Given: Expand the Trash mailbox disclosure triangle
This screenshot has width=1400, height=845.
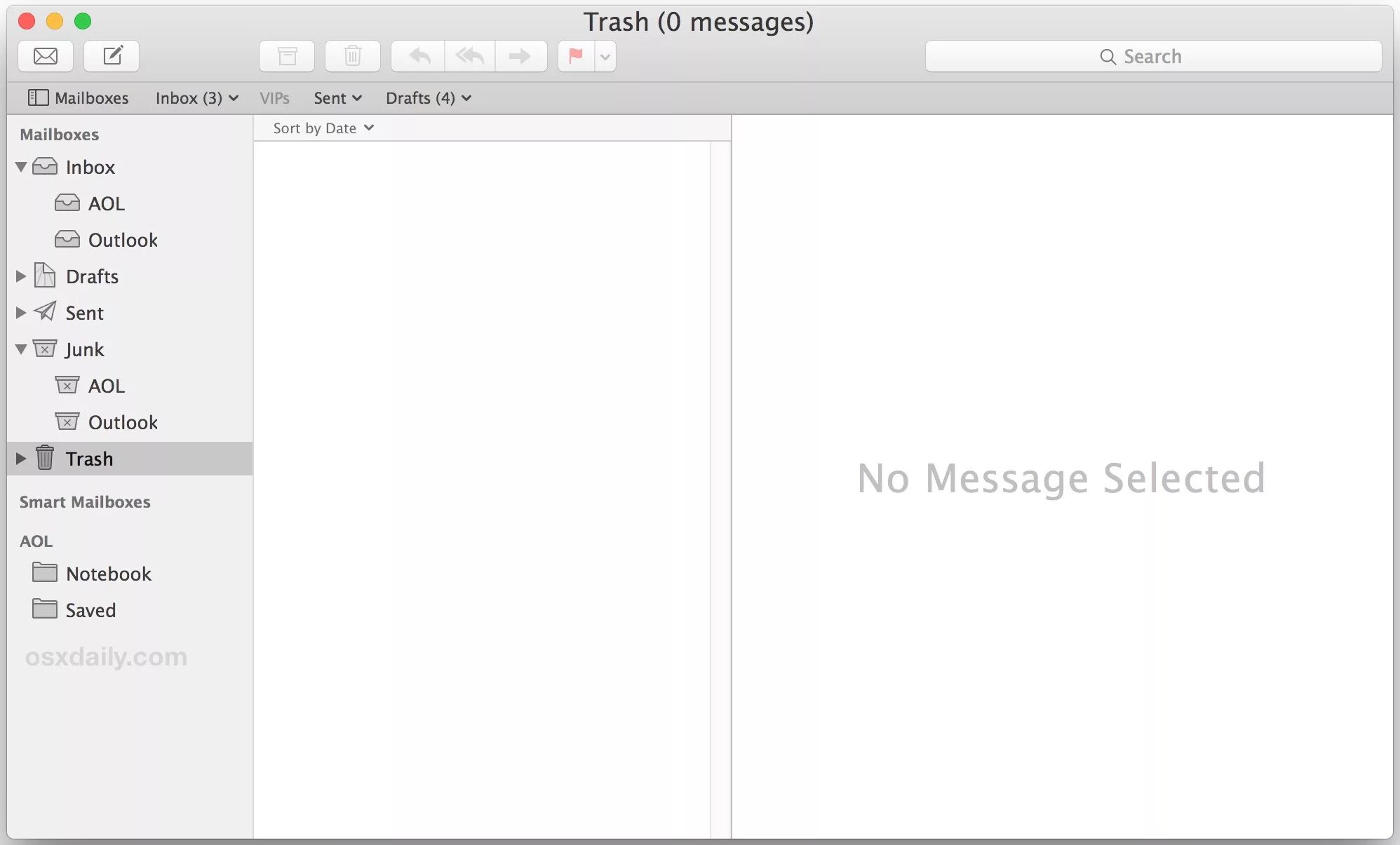Looking at the screenshot, I should [x=21, y=459].
